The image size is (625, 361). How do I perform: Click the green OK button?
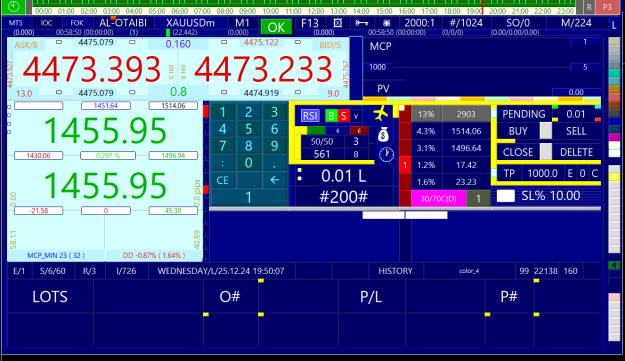coord(276,27)
